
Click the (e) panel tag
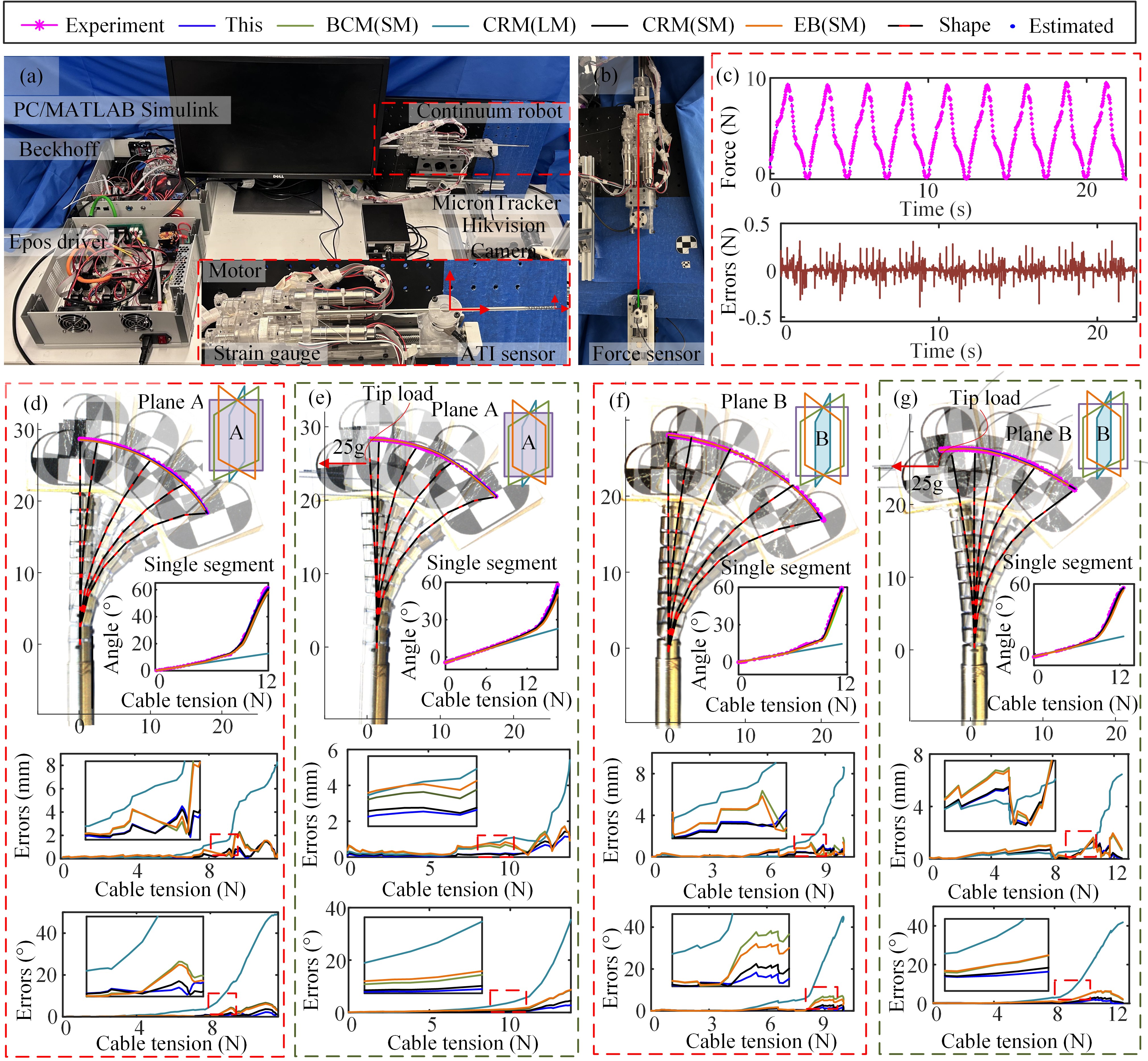click(320, 398)
